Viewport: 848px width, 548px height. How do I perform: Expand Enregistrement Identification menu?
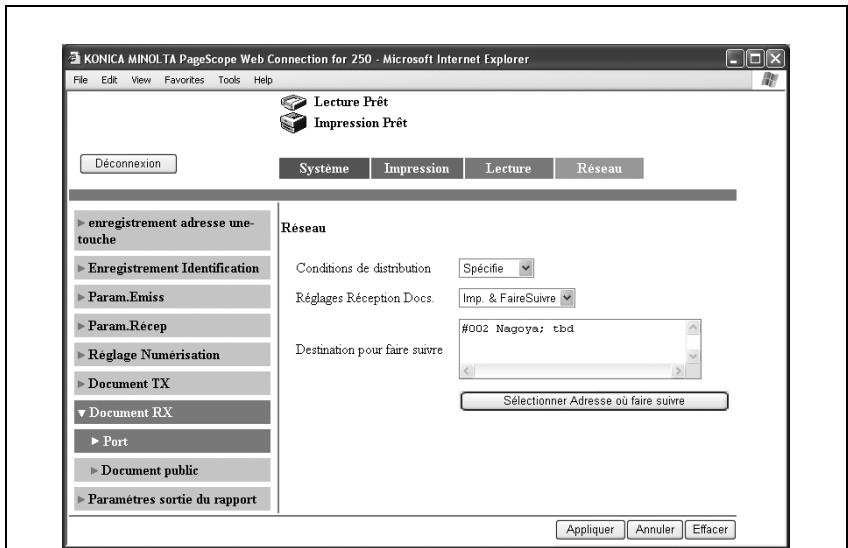[172, 268]
